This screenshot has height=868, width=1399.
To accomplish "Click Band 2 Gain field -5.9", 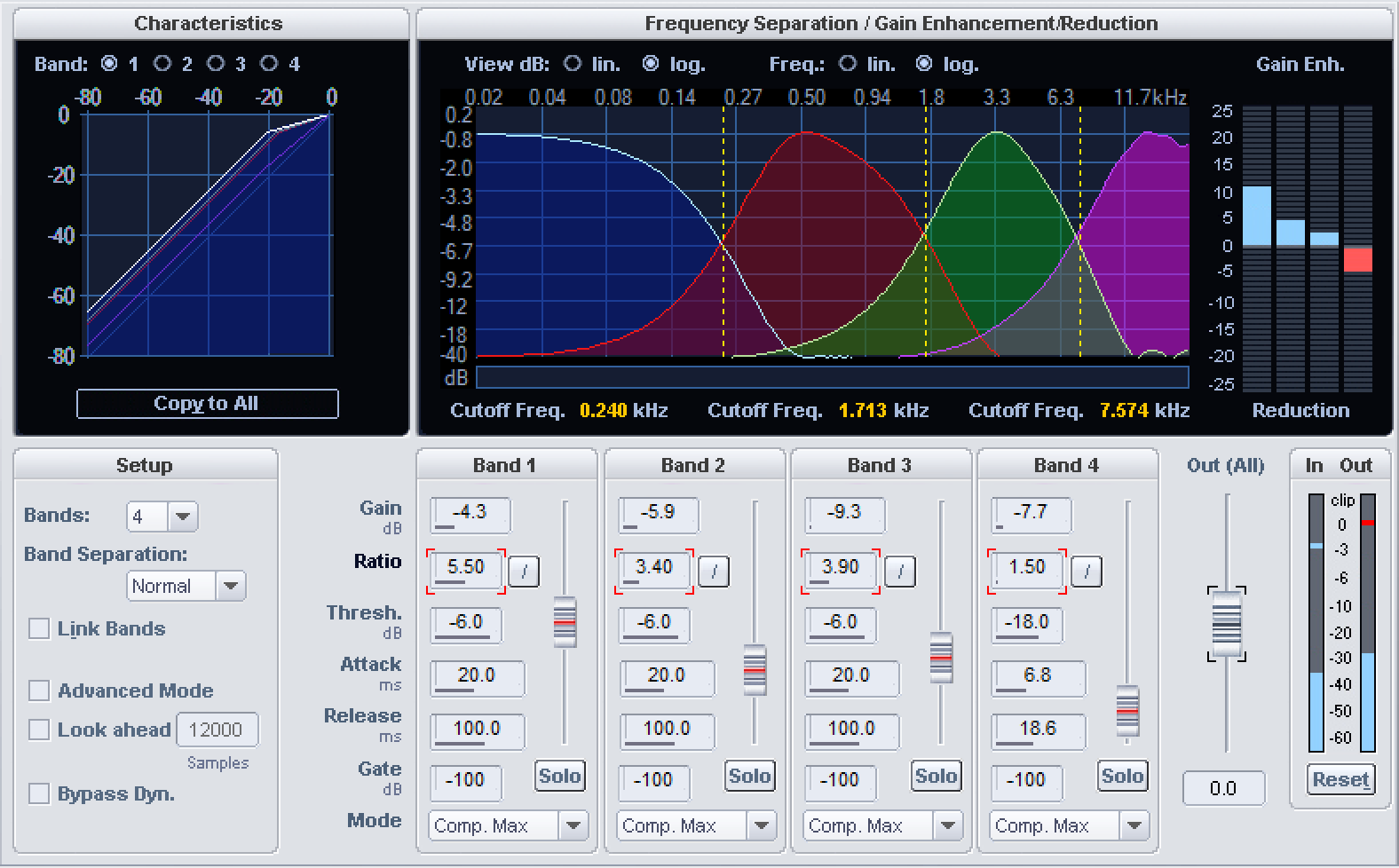I will 659,515.
